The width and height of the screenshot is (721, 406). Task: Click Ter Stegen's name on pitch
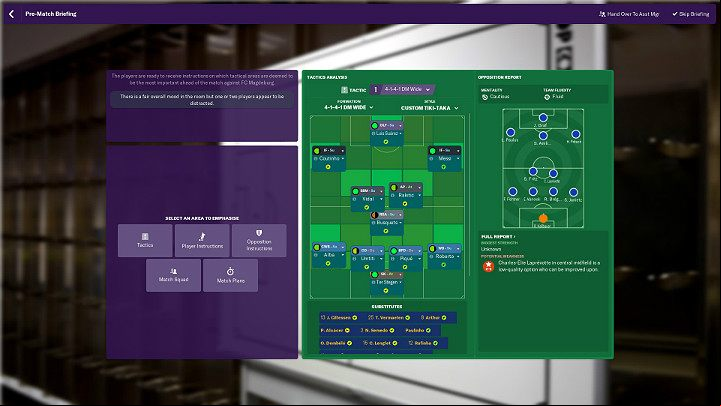point(386,282)
